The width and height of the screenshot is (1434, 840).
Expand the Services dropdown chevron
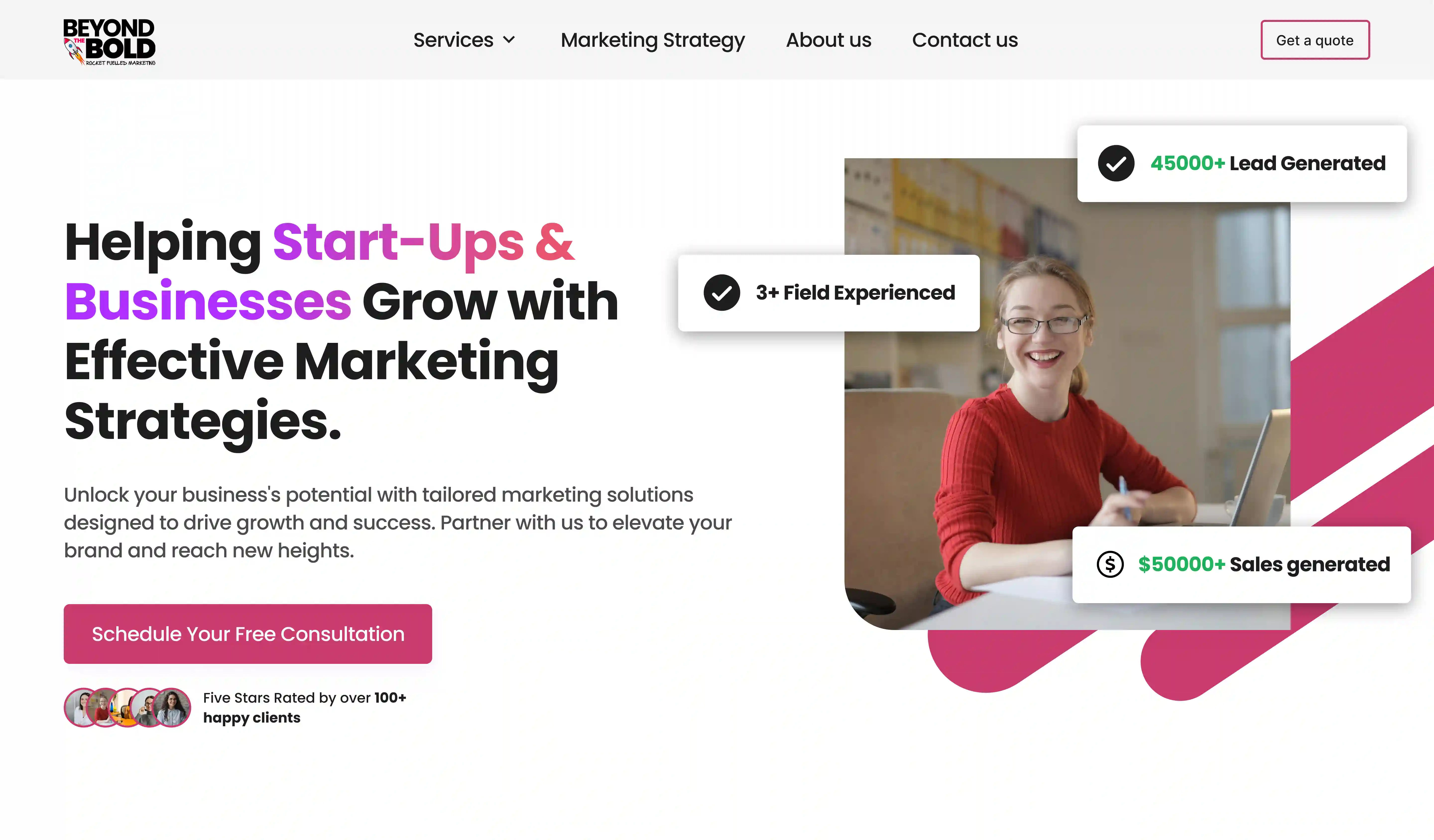pyautogui.click(x=509, y=40)
